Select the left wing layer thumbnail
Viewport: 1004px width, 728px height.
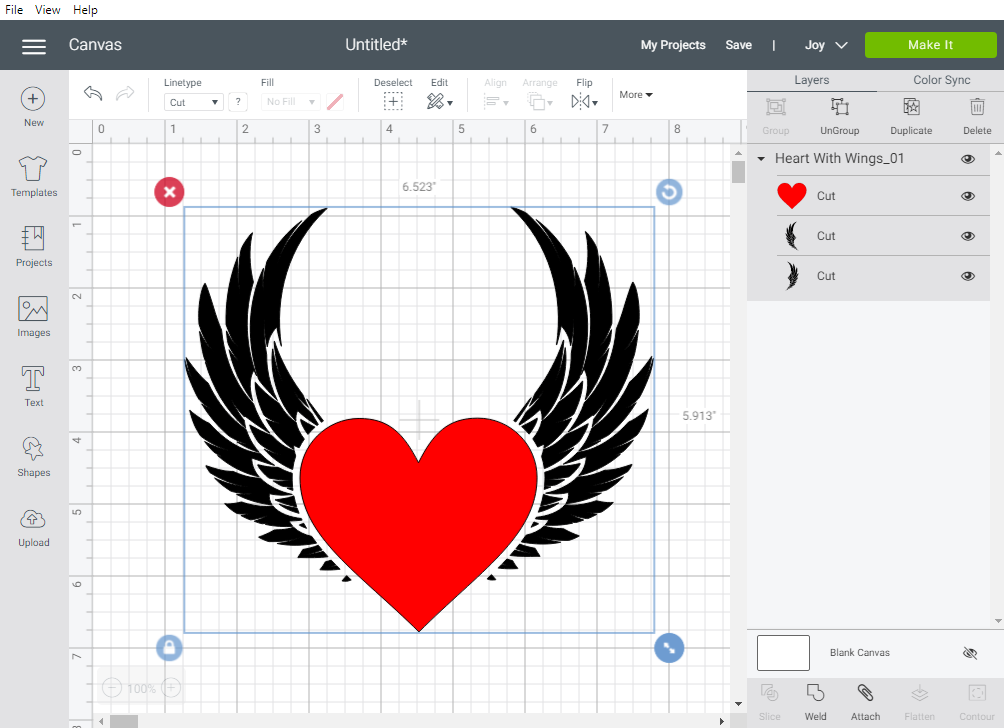coord(791,236)
